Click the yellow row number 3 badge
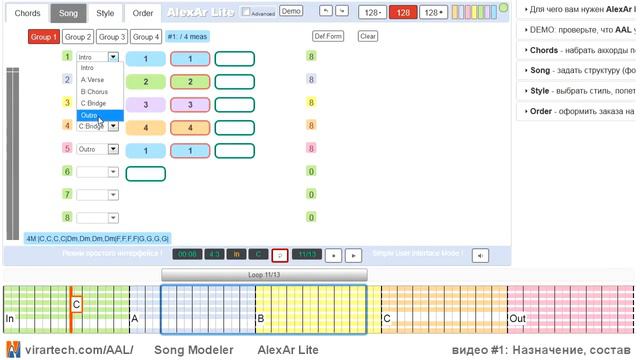640x360 pixels. point(67,102)
